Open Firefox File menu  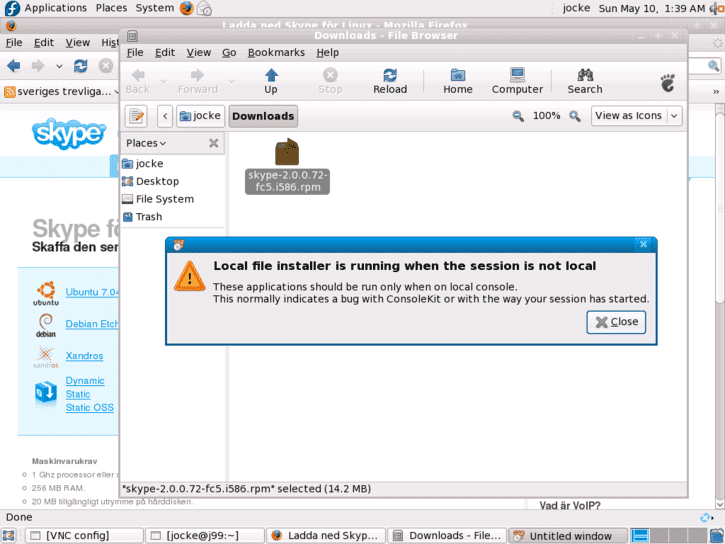tap(14, 43)
